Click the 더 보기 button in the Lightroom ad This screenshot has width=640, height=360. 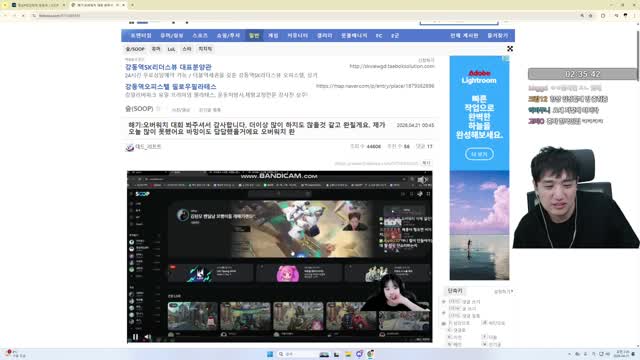tap(479, 154)
